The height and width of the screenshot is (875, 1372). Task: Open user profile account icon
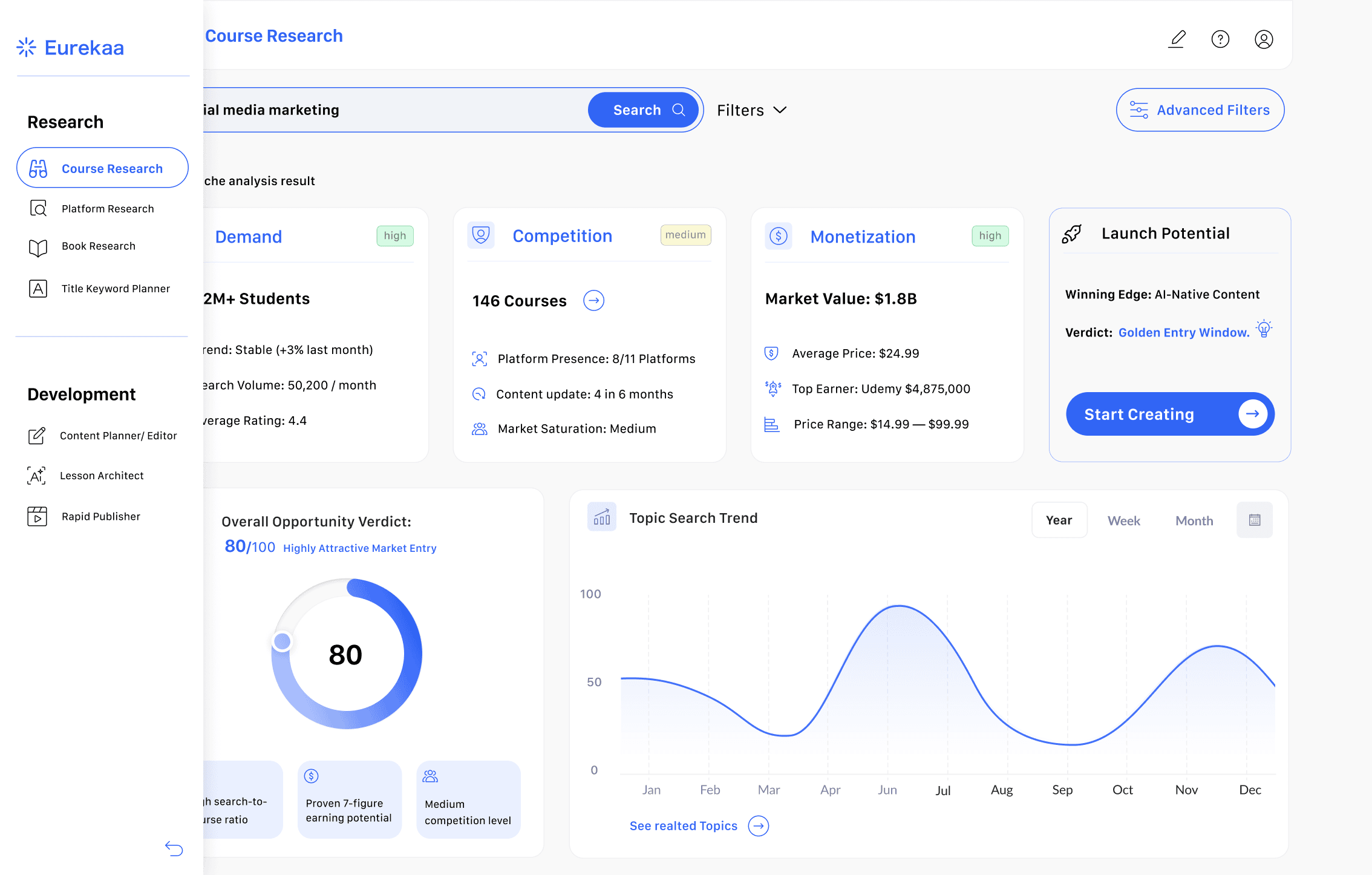[x=1264, y=39]
